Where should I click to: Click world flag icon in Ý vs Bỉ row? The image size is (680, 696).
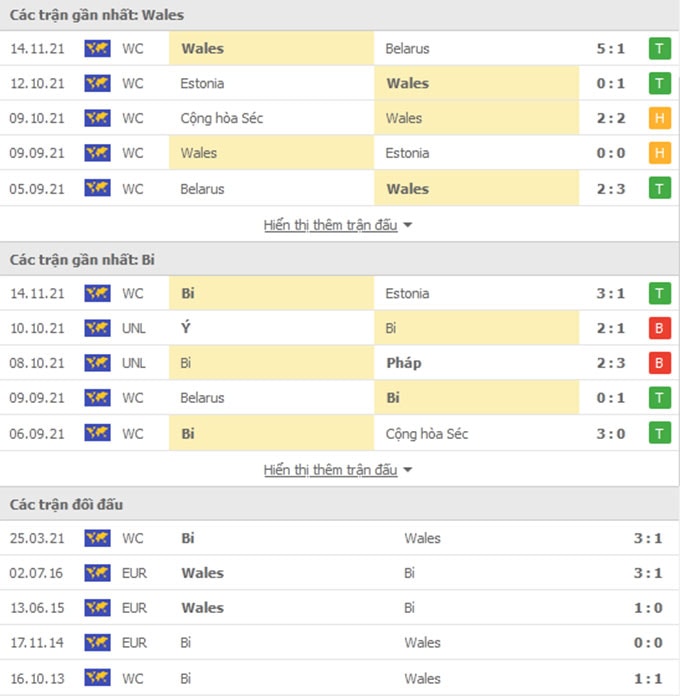click(x=97, y=328)
